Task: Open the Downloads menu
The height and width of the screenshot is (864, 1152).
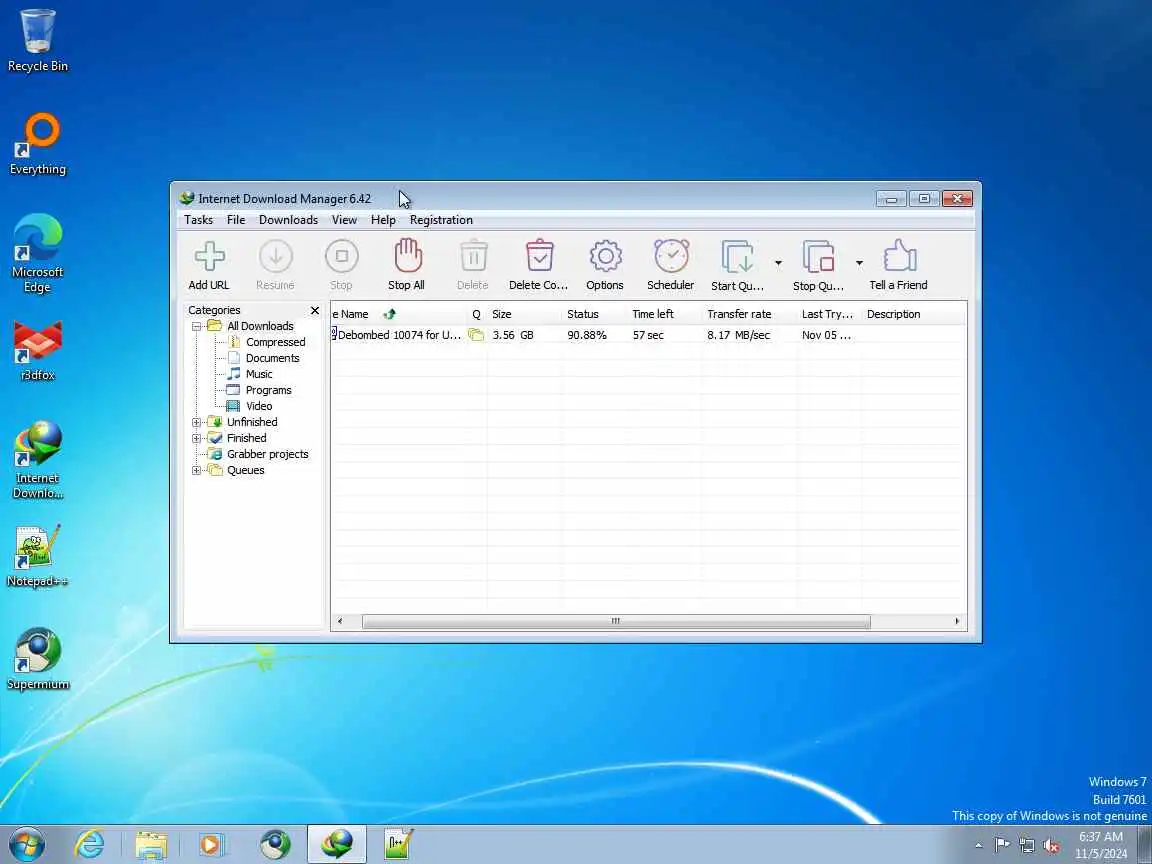Action: (288, 220)
